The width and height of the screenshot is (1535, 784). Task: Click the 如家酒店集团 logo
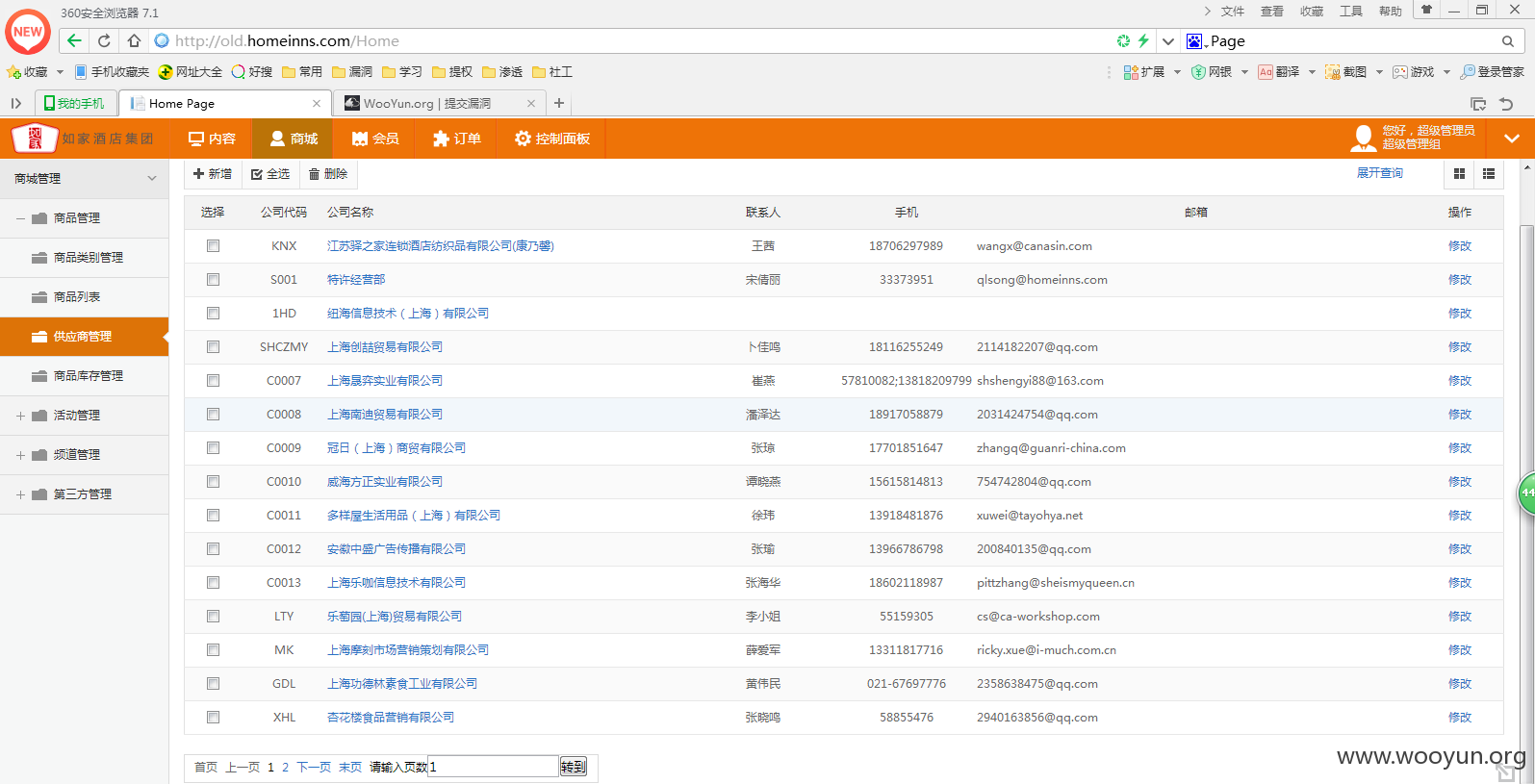pos(83,139)
